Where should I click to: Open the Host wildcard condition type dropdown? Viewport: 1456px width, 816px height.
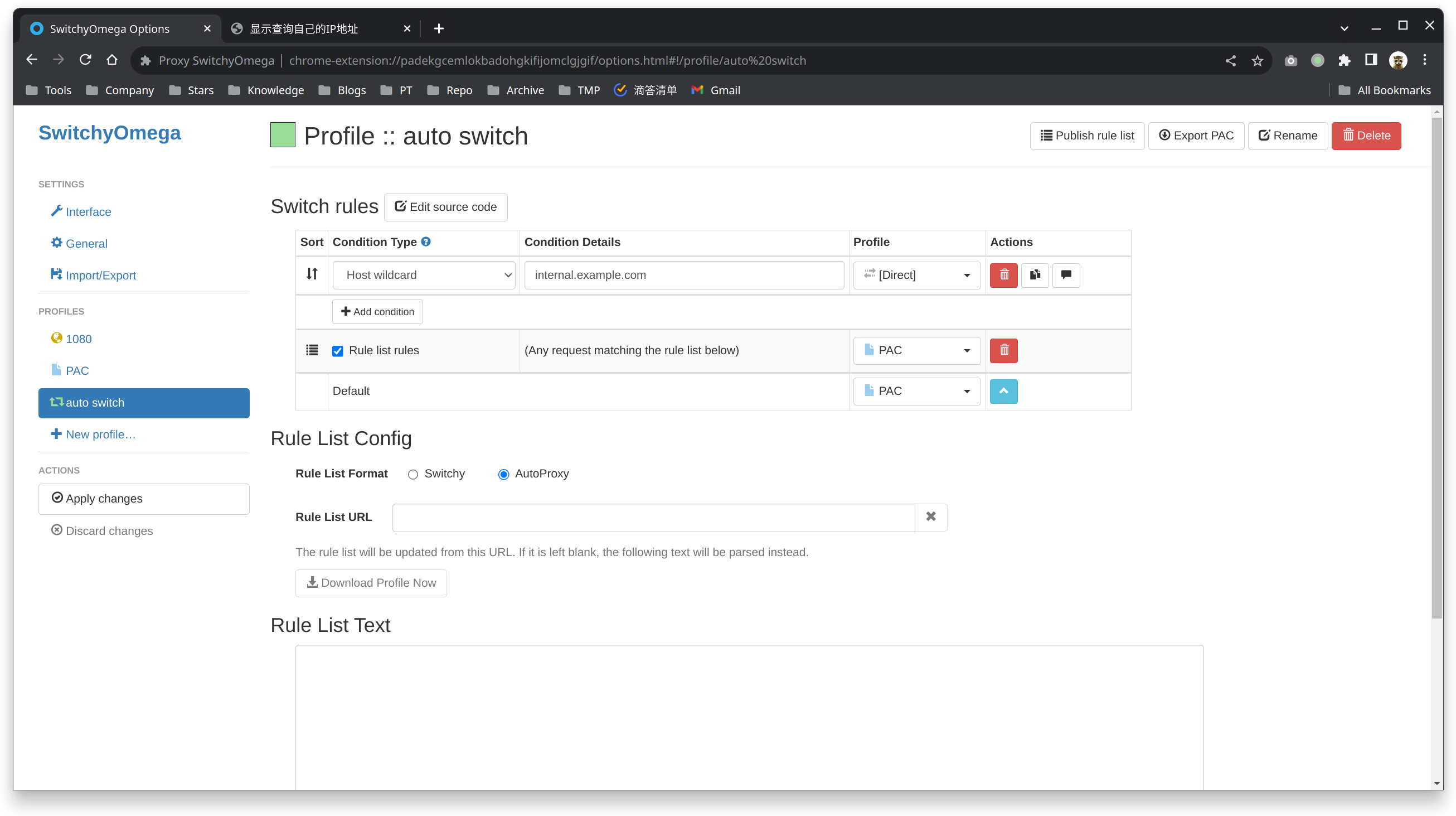(424, 275)
